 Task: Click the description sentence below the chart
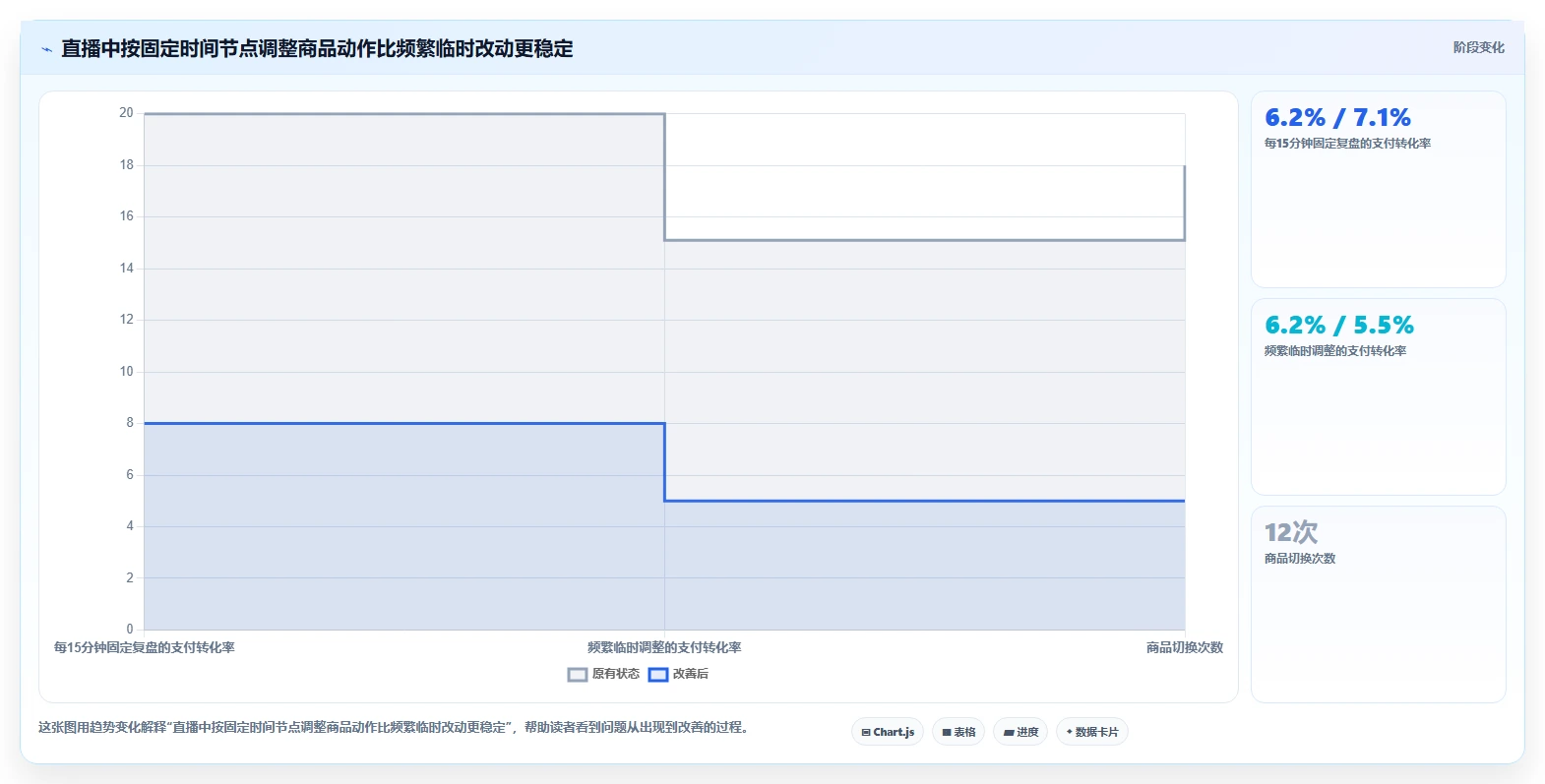(394, 728)
